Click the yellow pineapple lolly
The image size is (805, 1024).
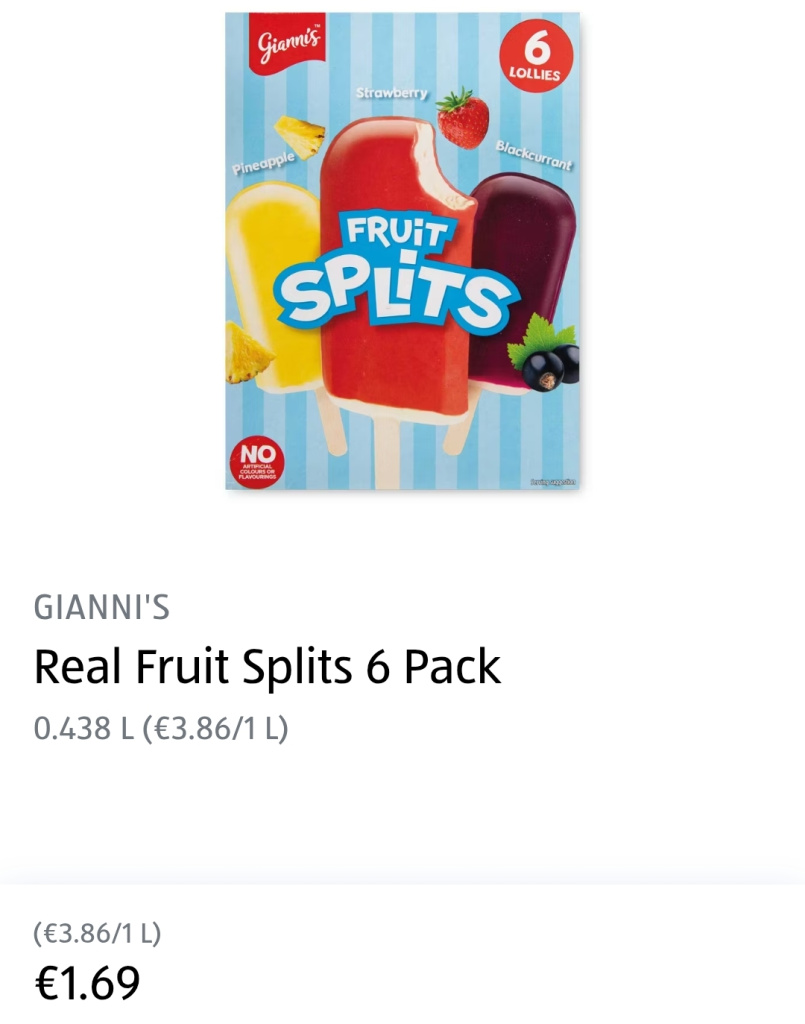coord(273,287)
